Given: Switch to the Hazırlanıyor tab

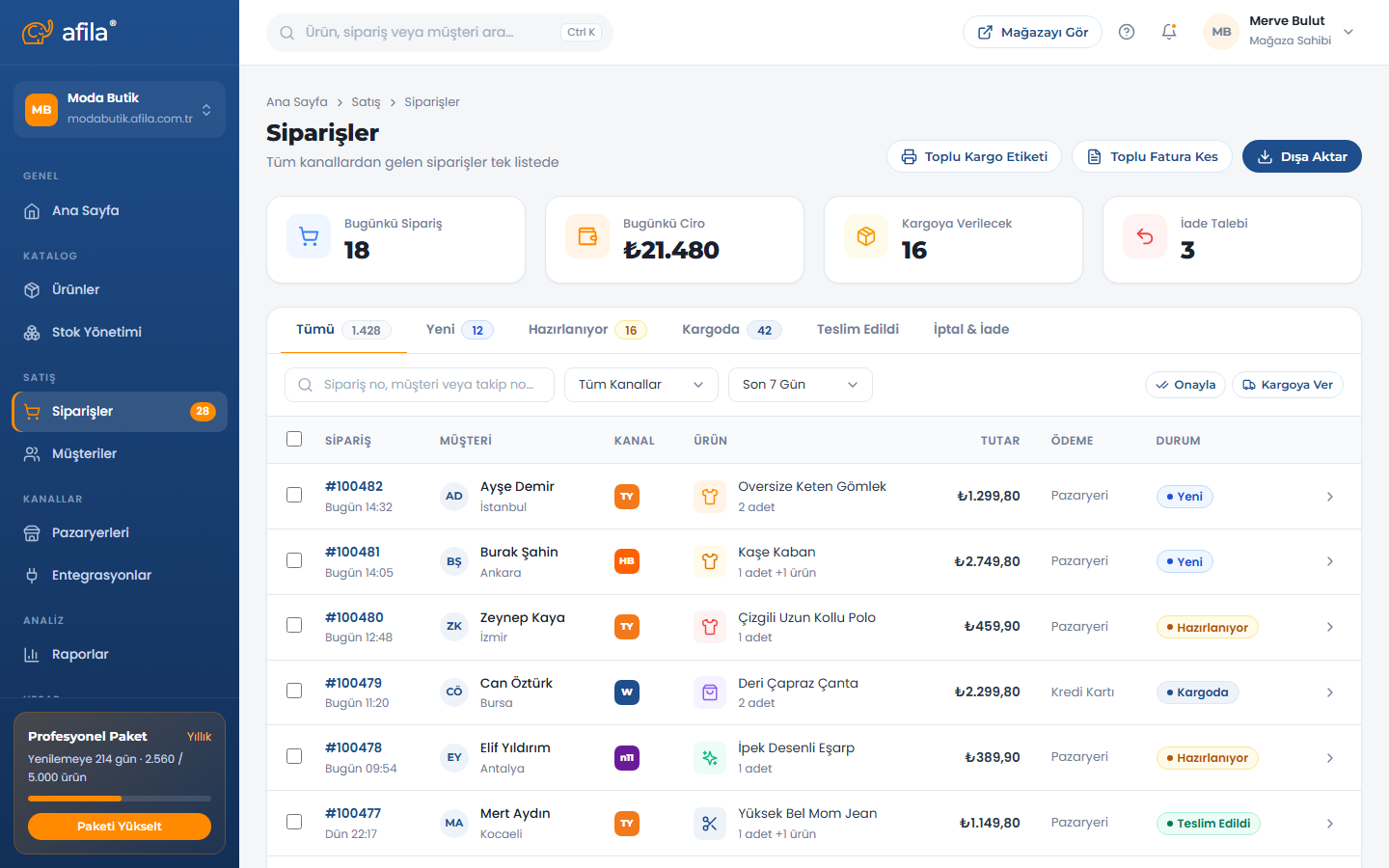Looking at the screenshot, I should (587, 330).
